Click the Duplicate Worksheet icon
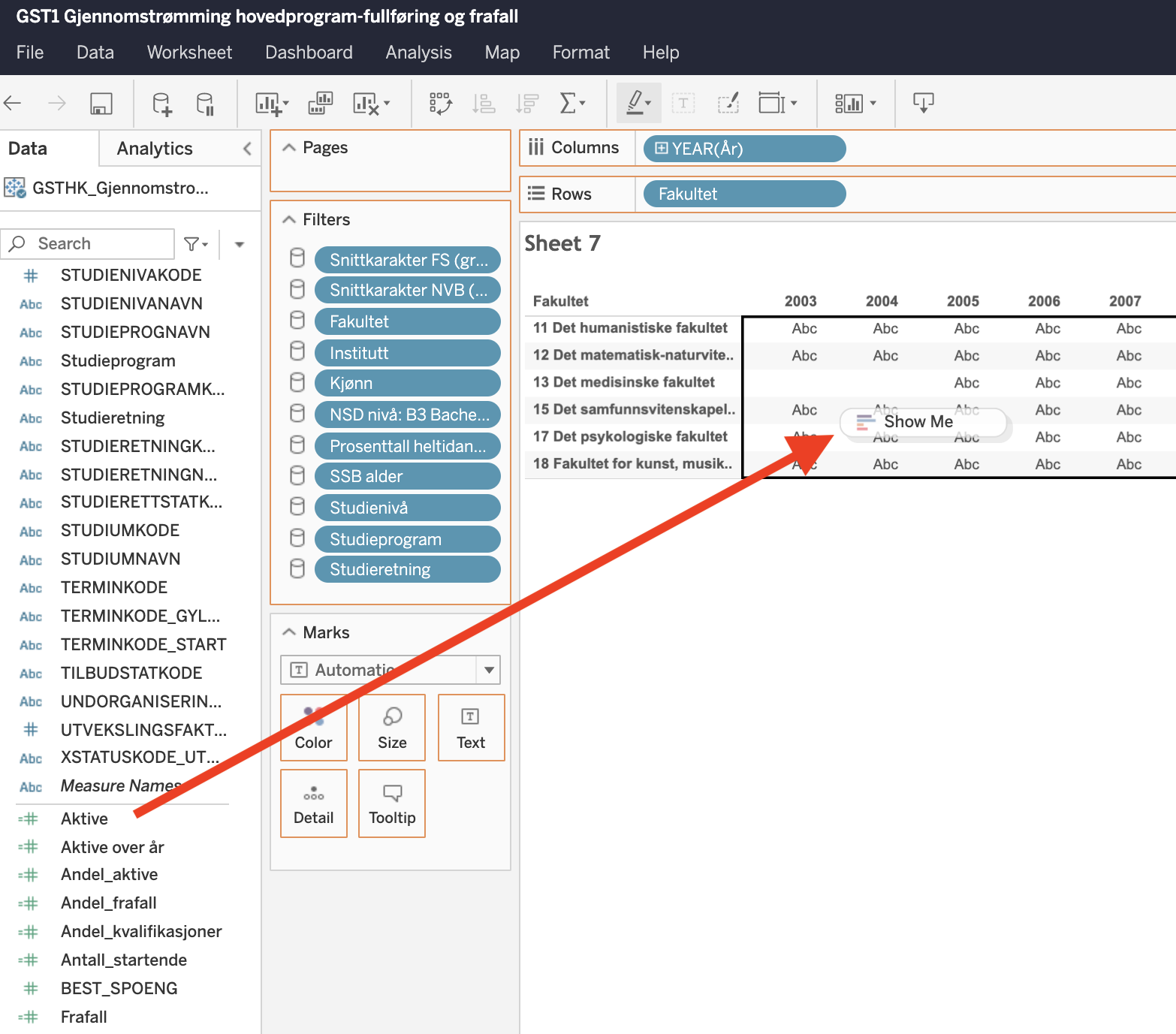This screenshot has width=1176, height=1034. 321,103
